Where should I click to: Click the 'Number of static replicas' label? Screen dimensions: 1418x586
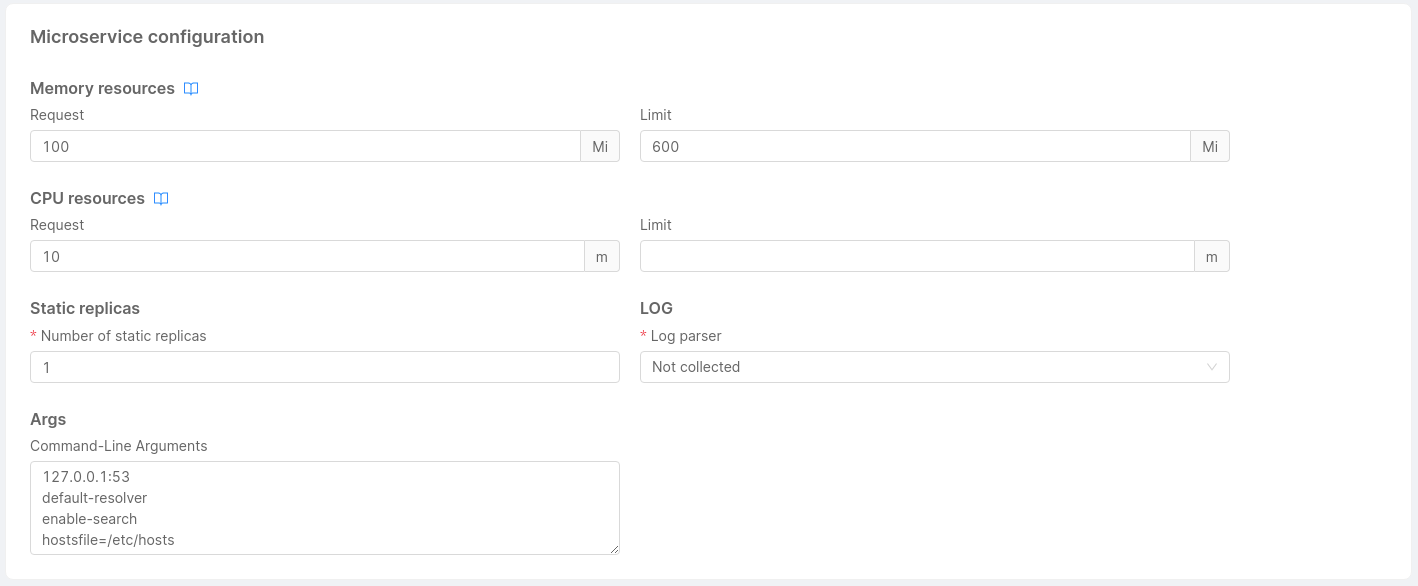click(x=123, y=336)
